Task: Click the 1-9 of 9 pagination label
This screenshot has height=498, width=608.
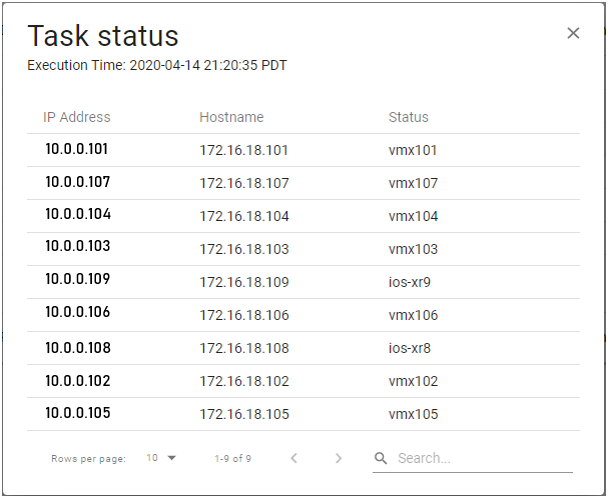Action: 233,459
